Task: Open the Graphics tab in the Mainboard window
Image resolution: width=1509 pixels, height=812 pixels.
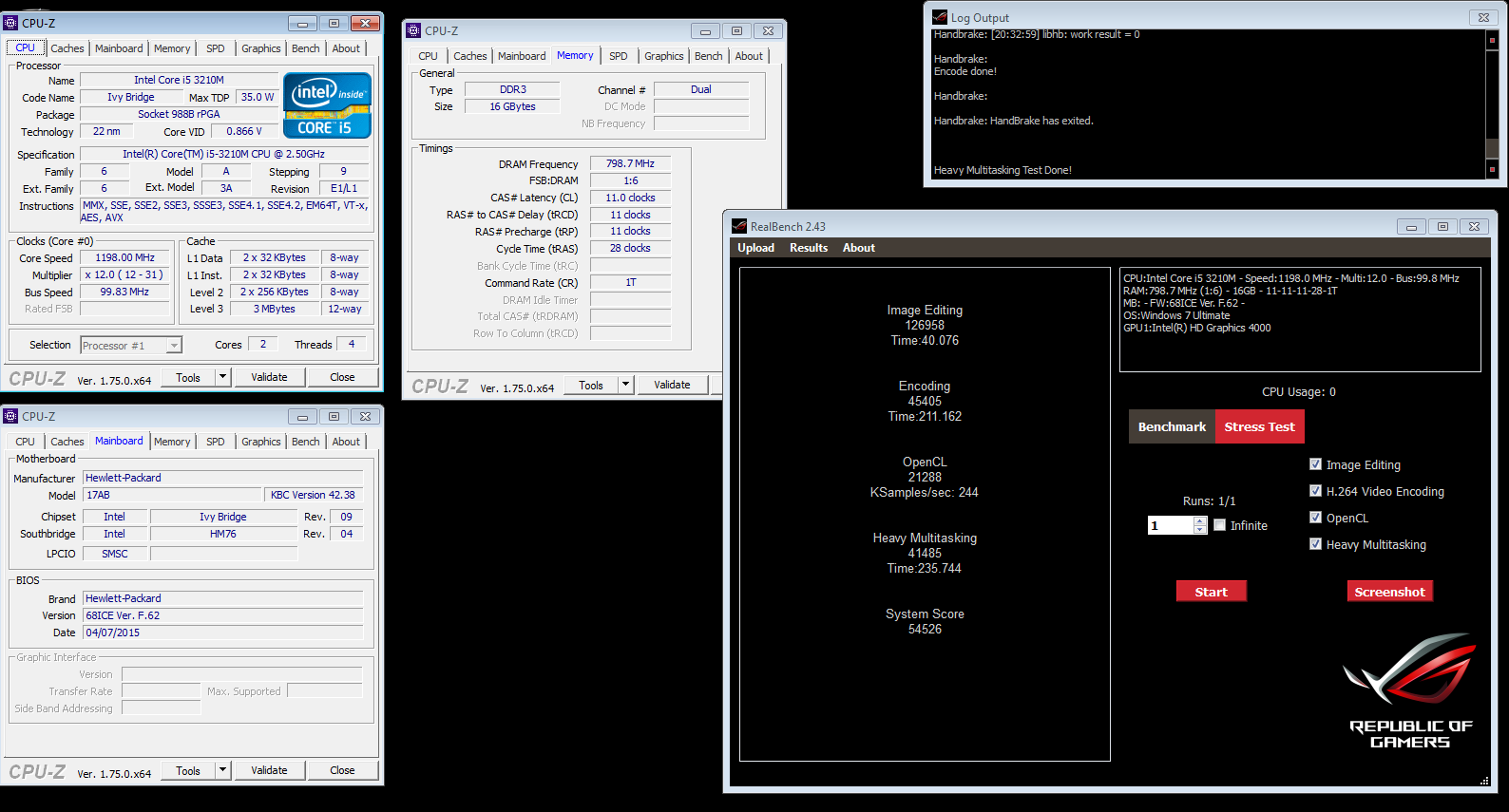Action: 261,442
